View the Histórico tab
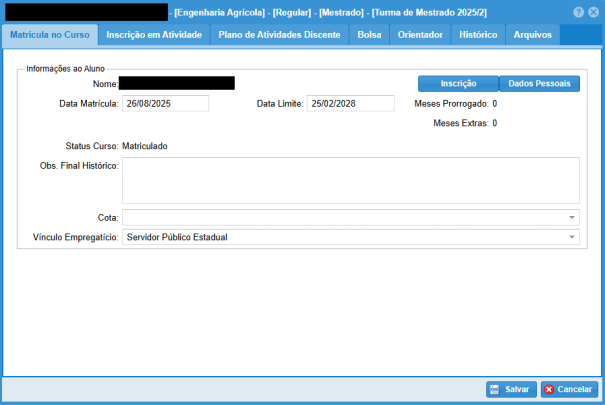605x405 pixels. [478, 35]
